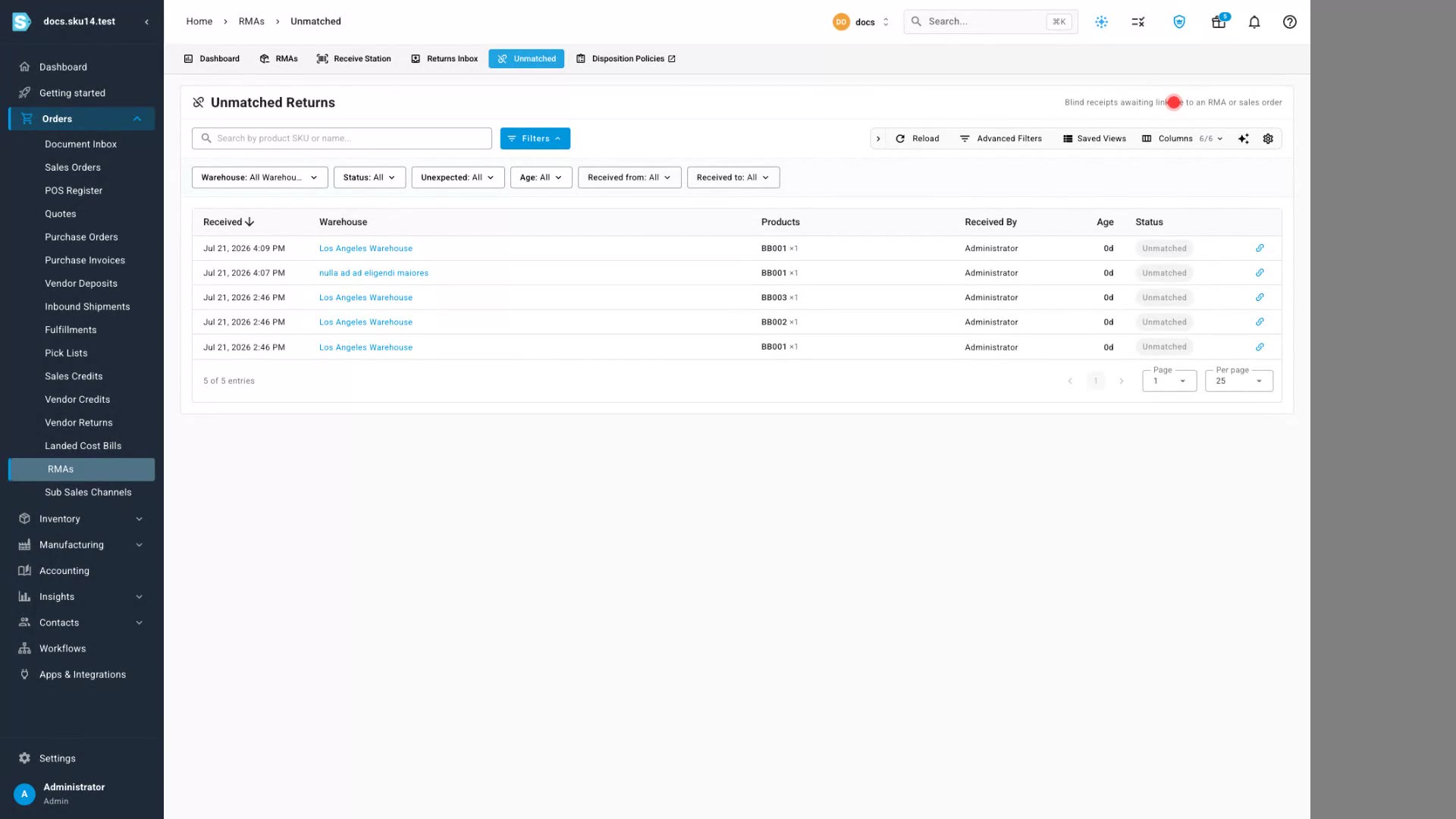The height and width of the screenshot is (819, 1456).
Task: Open the notifications bell
Action: pos(1254,22)
